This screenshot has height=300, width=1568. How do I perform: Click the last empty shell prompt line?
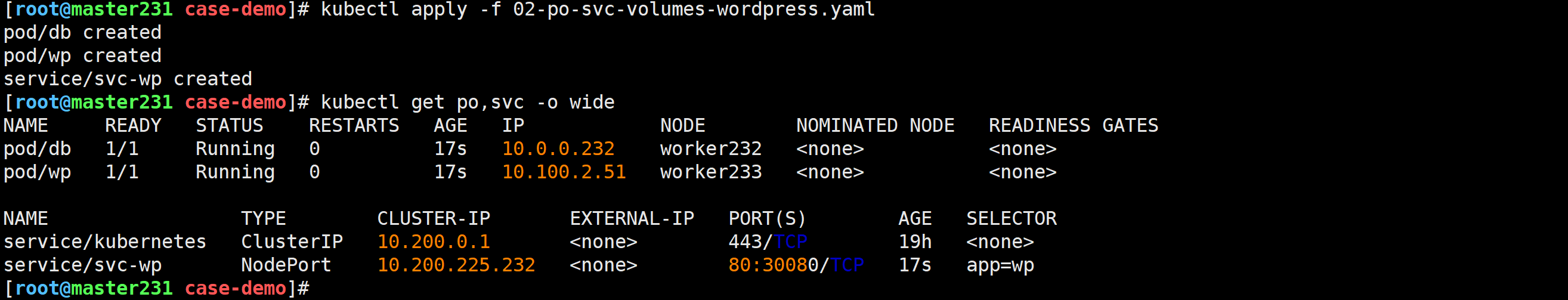pos(156,289)
